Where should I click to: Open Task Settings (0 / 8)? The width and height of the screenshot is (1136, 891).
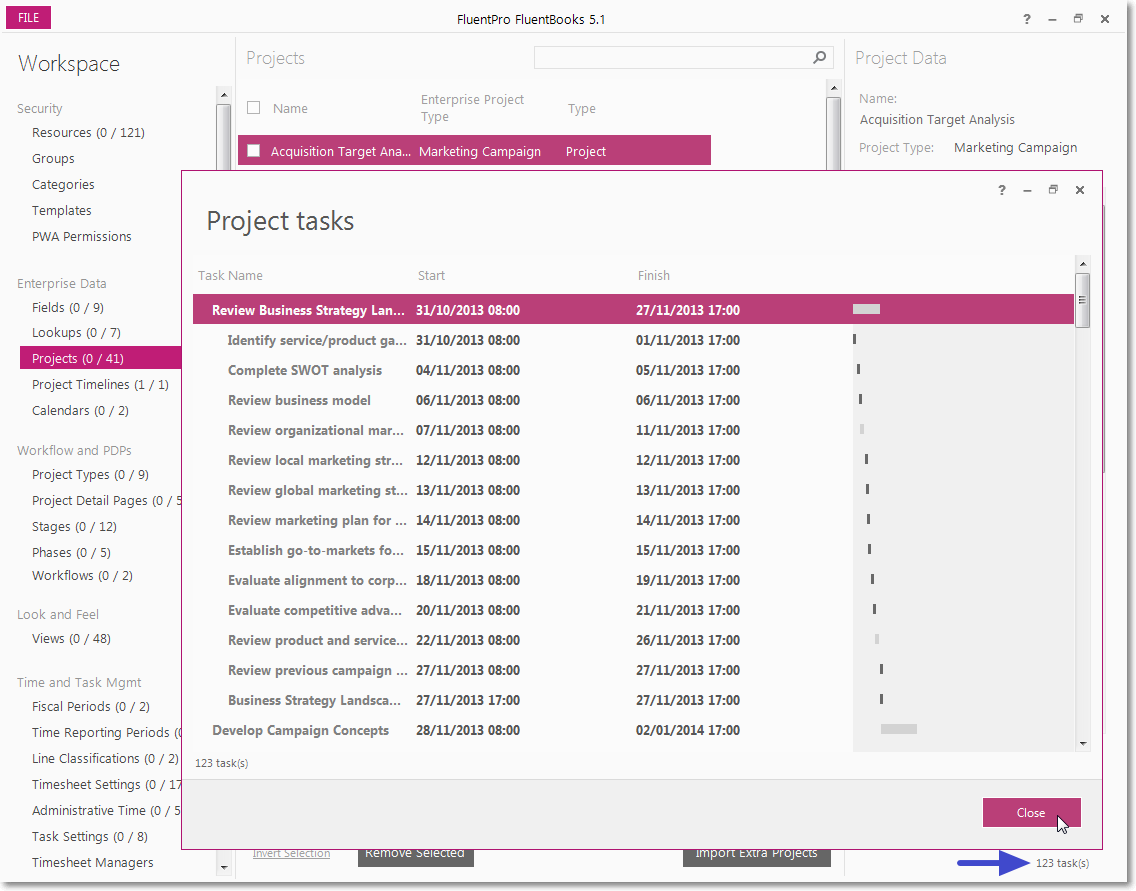coord(90,837)
